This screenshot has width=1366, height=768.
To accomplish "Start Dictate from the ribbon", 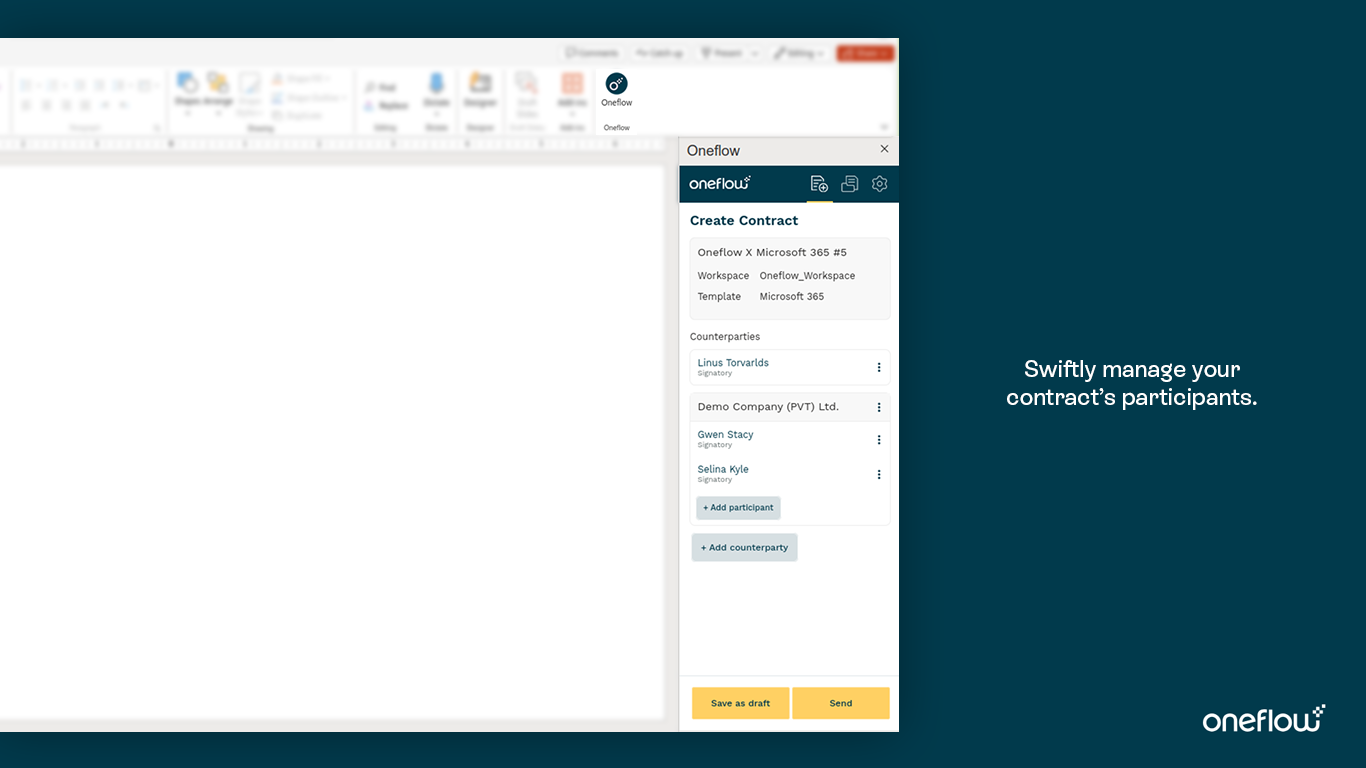I will [x=436, y=92].
